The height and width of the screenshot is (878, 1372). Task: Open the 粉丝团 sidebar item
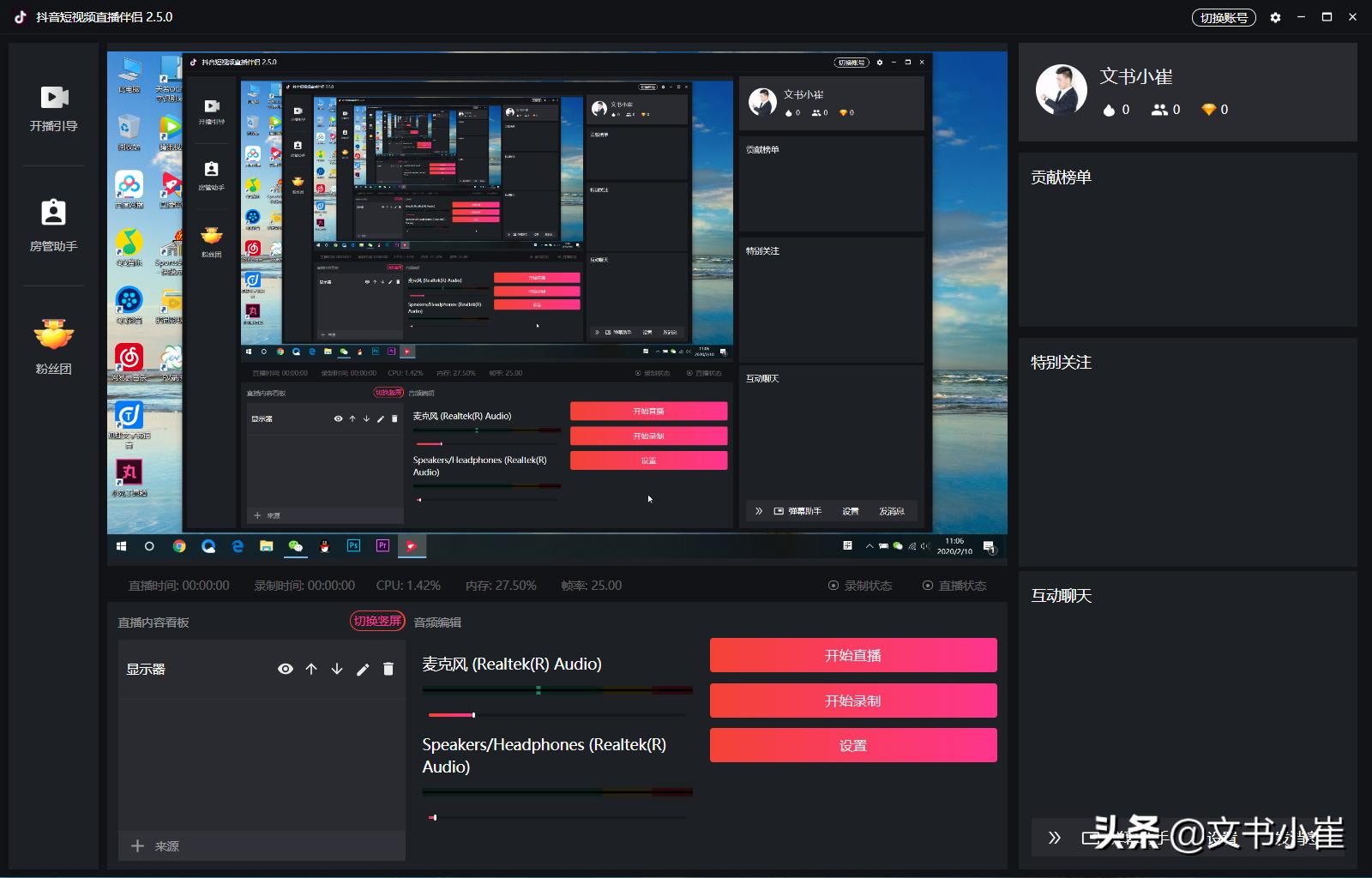tap(53, 346)
